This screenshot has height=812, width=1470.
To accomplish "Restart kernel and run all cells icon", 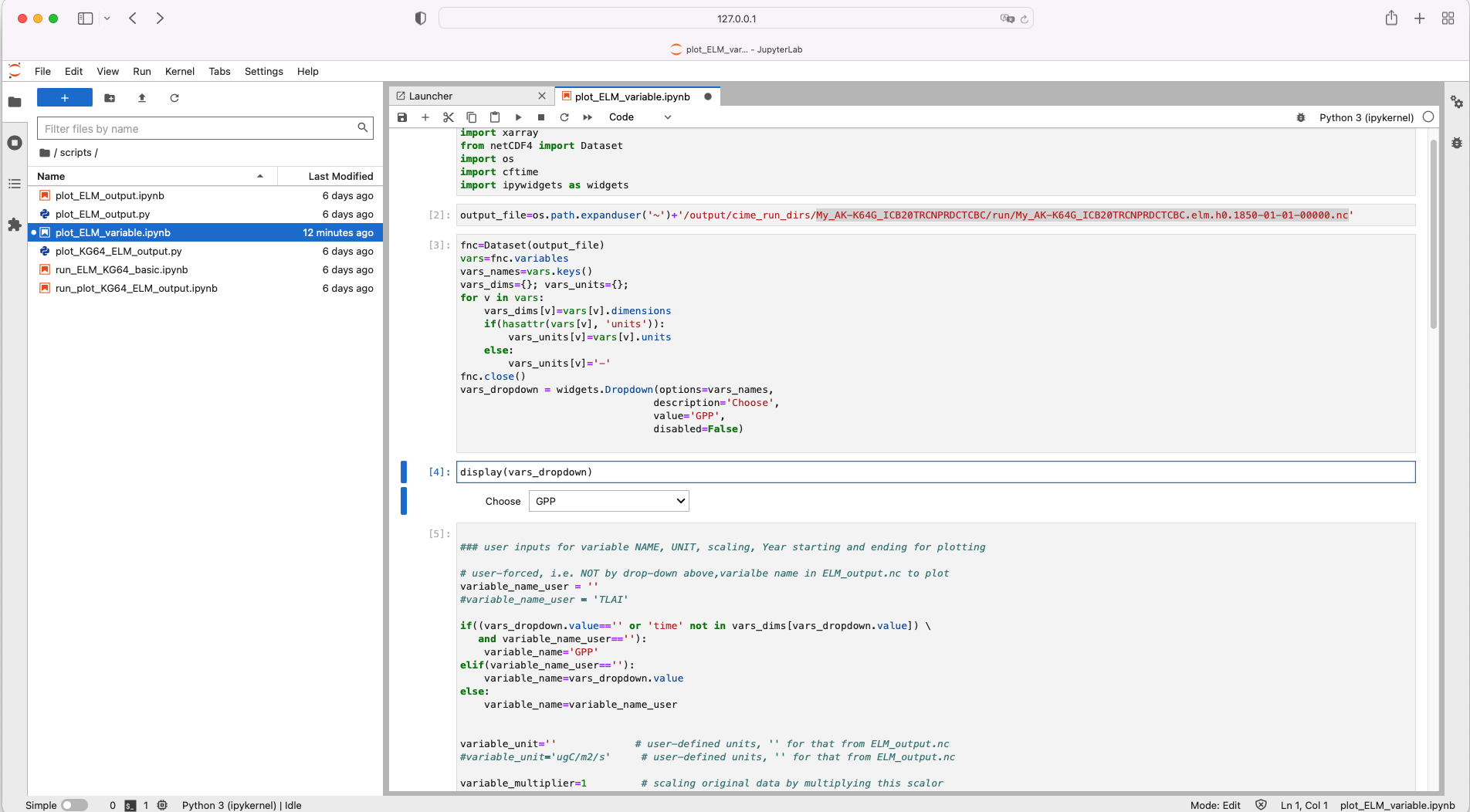I will (x=588, y=117).
